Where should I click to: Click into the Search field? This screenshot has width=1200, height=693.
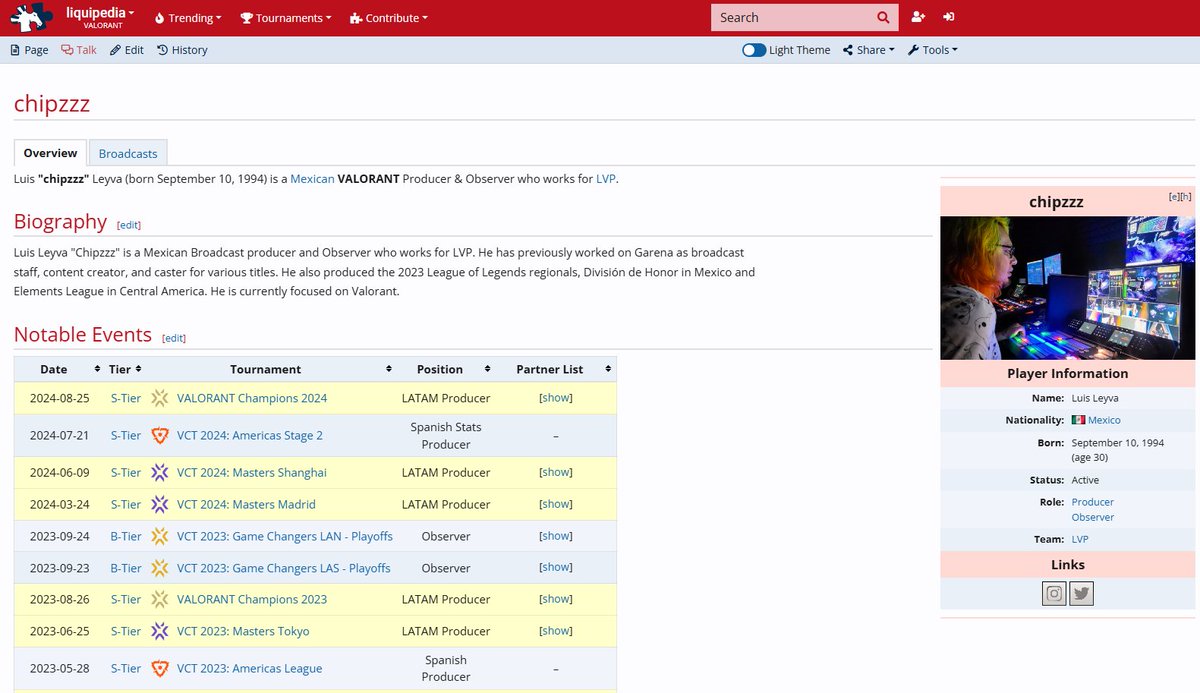click(790, 17)
